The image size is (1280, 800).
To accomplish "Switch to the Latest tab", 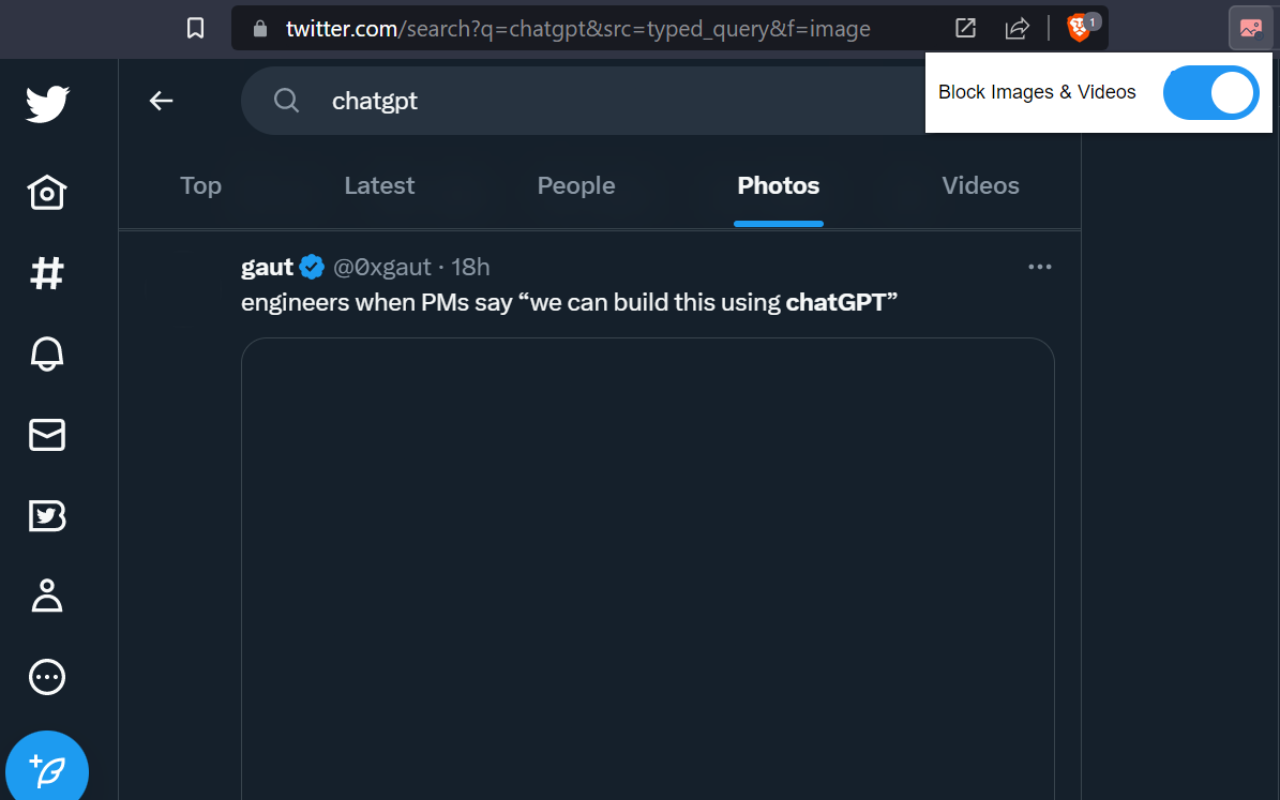I will (379, 185).
